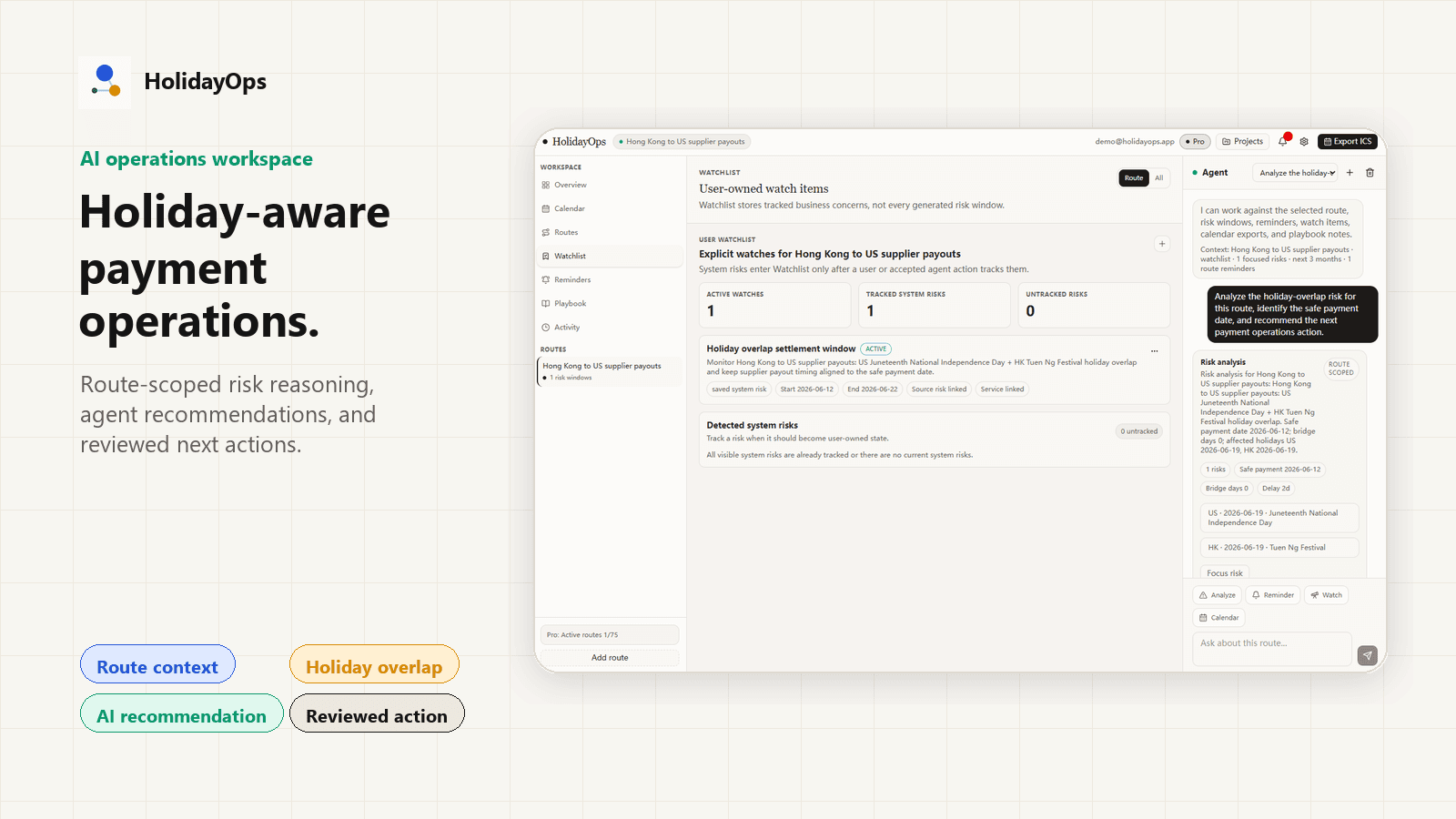1456x819 pixels.
Task: Click the Analyze quick action button
Action: click(1218, 595)
